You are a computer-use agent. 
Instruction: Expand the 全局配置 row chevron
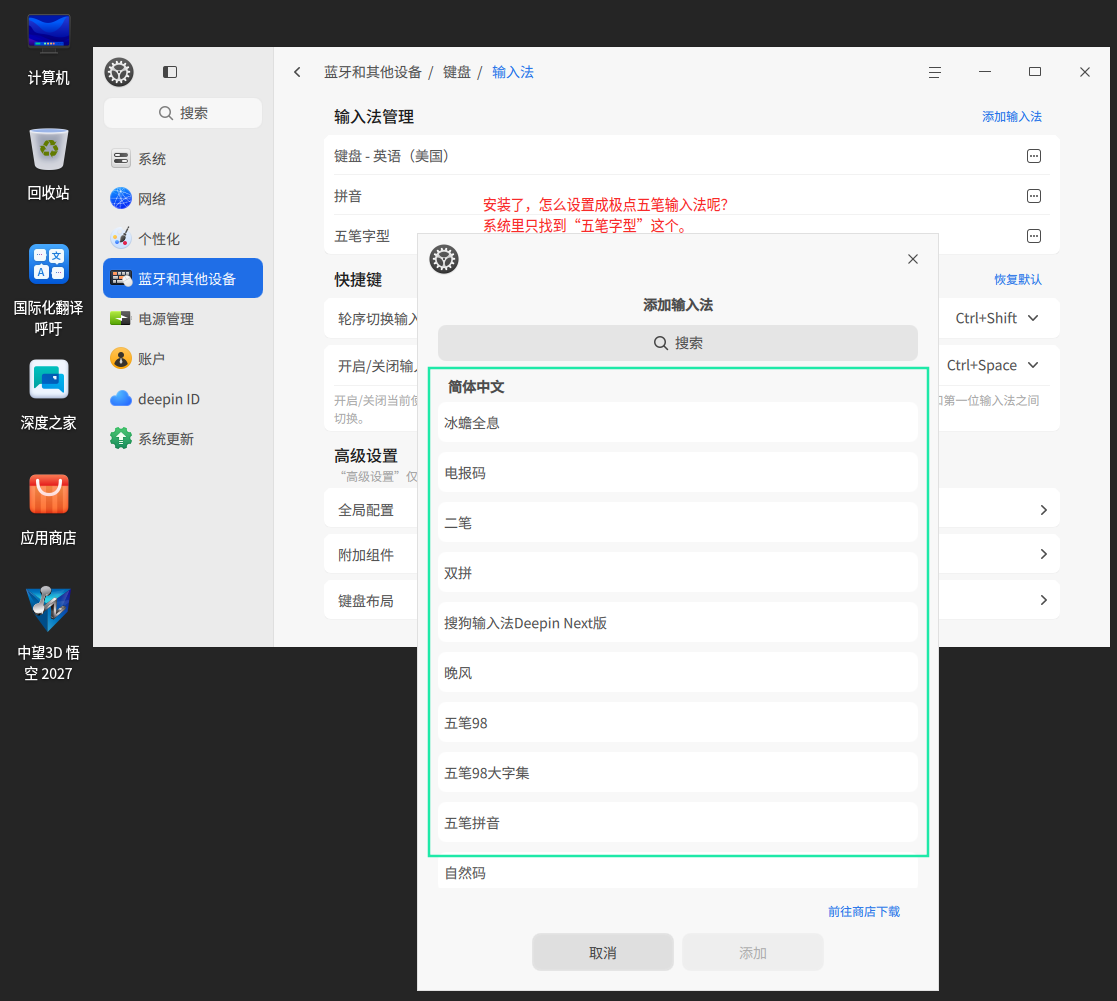(x=1044, y=510)
